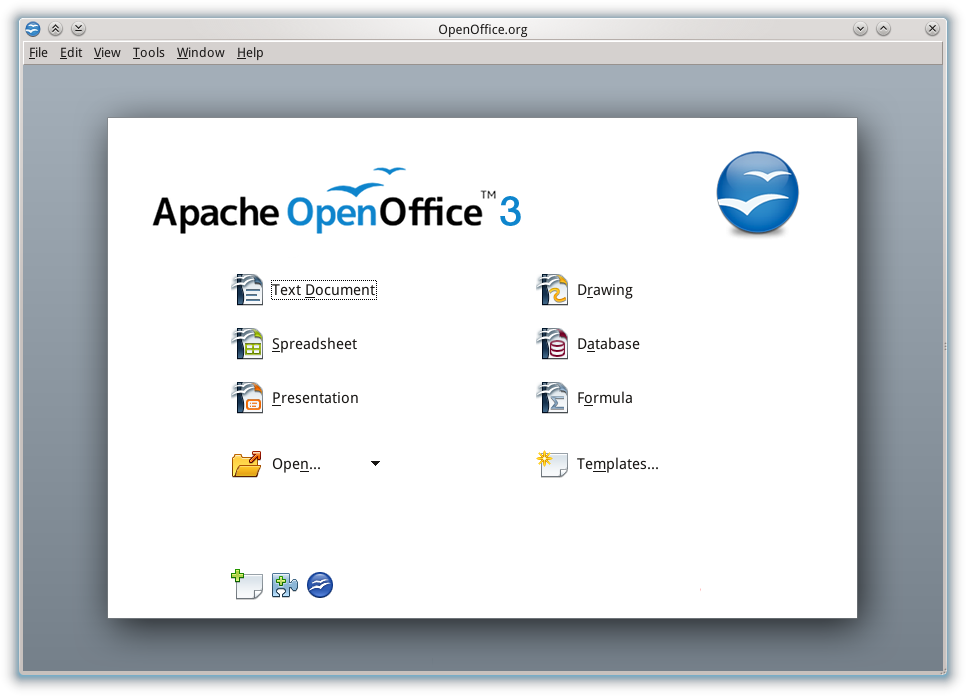Viewport: 966px width, 696px height.
Task: Open the Edit menu
Action: pos(71,53)
